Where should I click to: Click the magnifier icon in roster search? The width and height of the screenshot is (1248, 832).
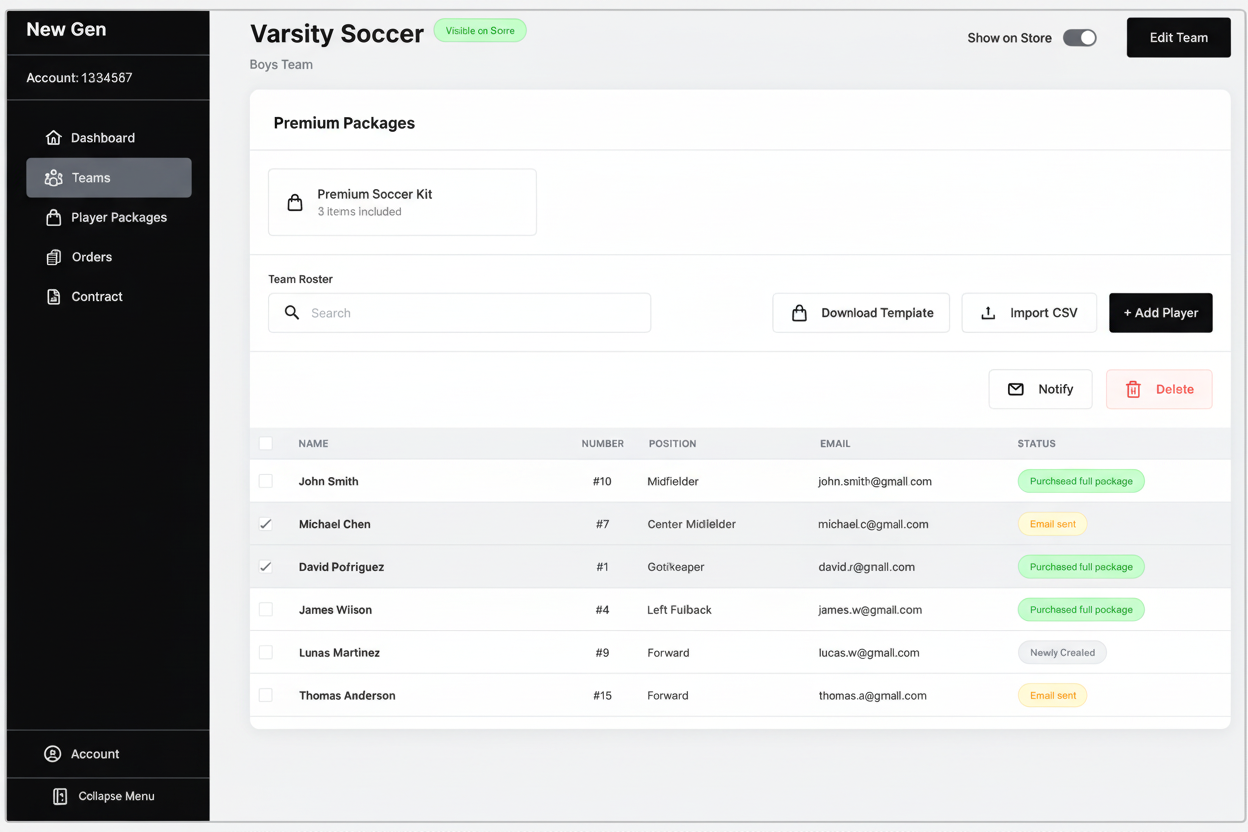292,313
